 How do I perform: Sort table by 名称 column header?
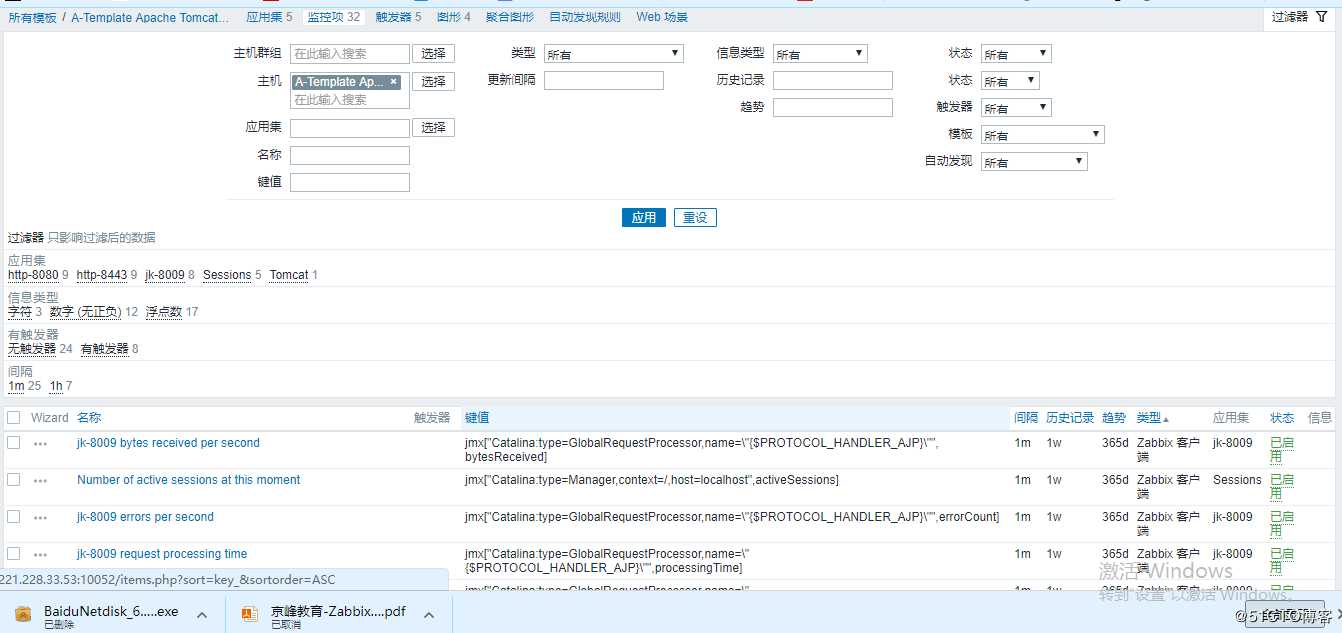89,418
